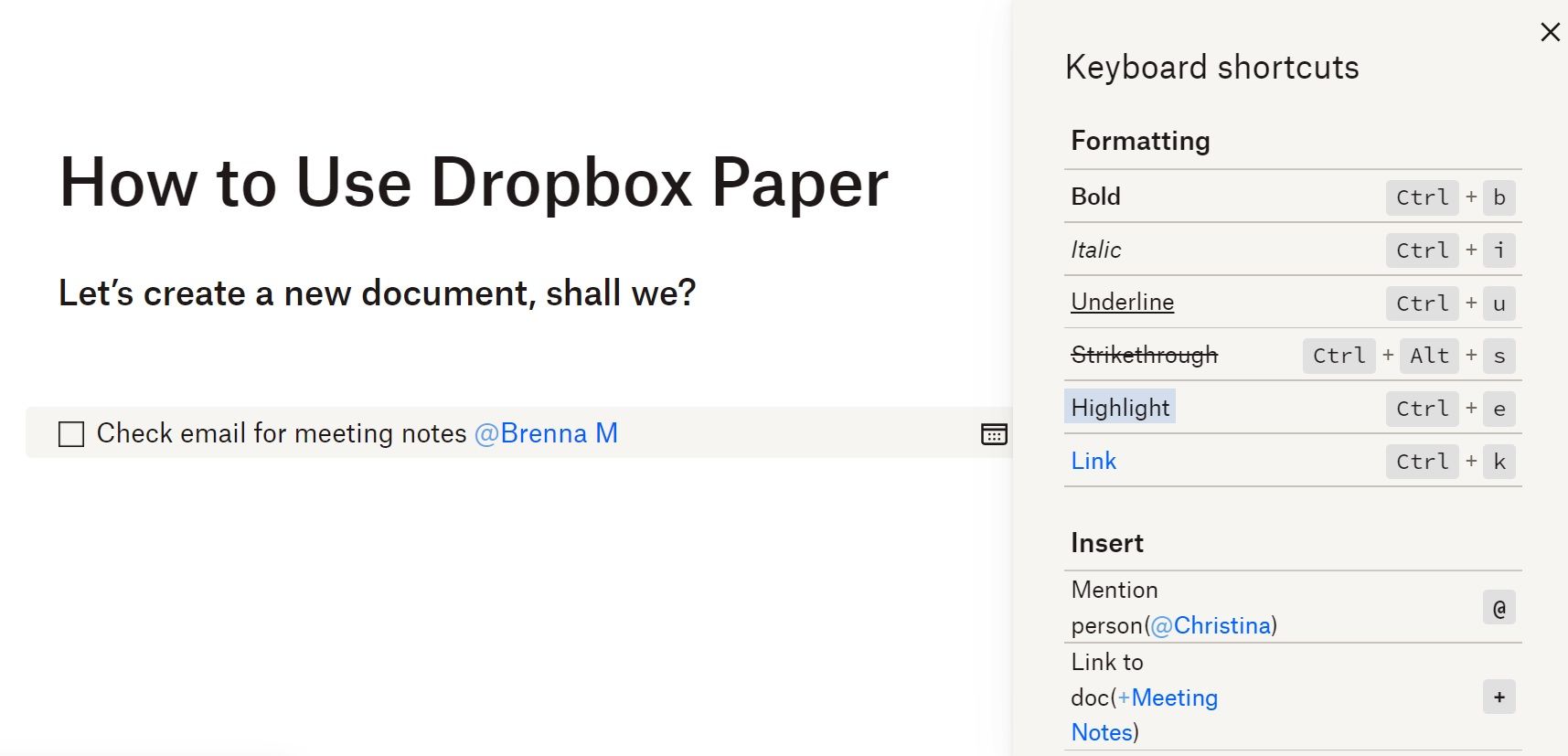This screenshot has height=756, width=1568.
Task: Click the 'i' key in the Italic shortcut
Action: (x=1499, y=250)
